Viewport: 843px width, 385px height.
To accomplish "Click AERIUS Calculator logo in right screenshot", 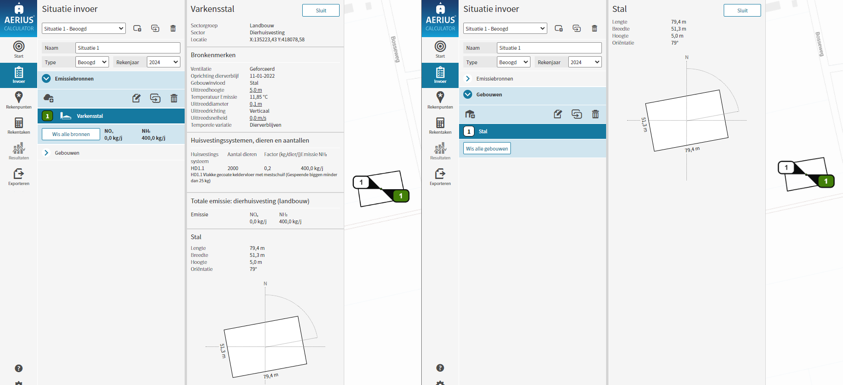I will (x=440, y=17).
